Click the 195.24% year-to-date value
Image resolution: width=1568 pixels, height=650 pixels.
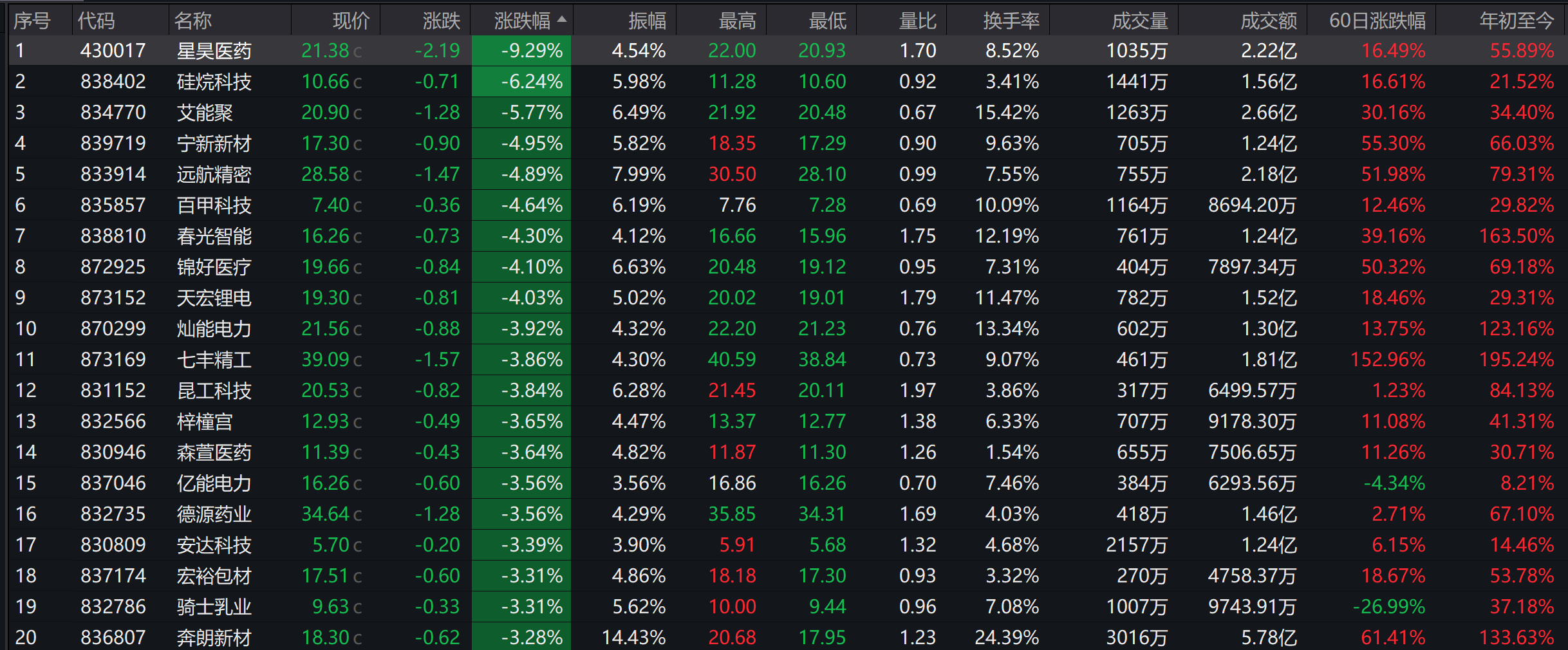click(1517, 360)
